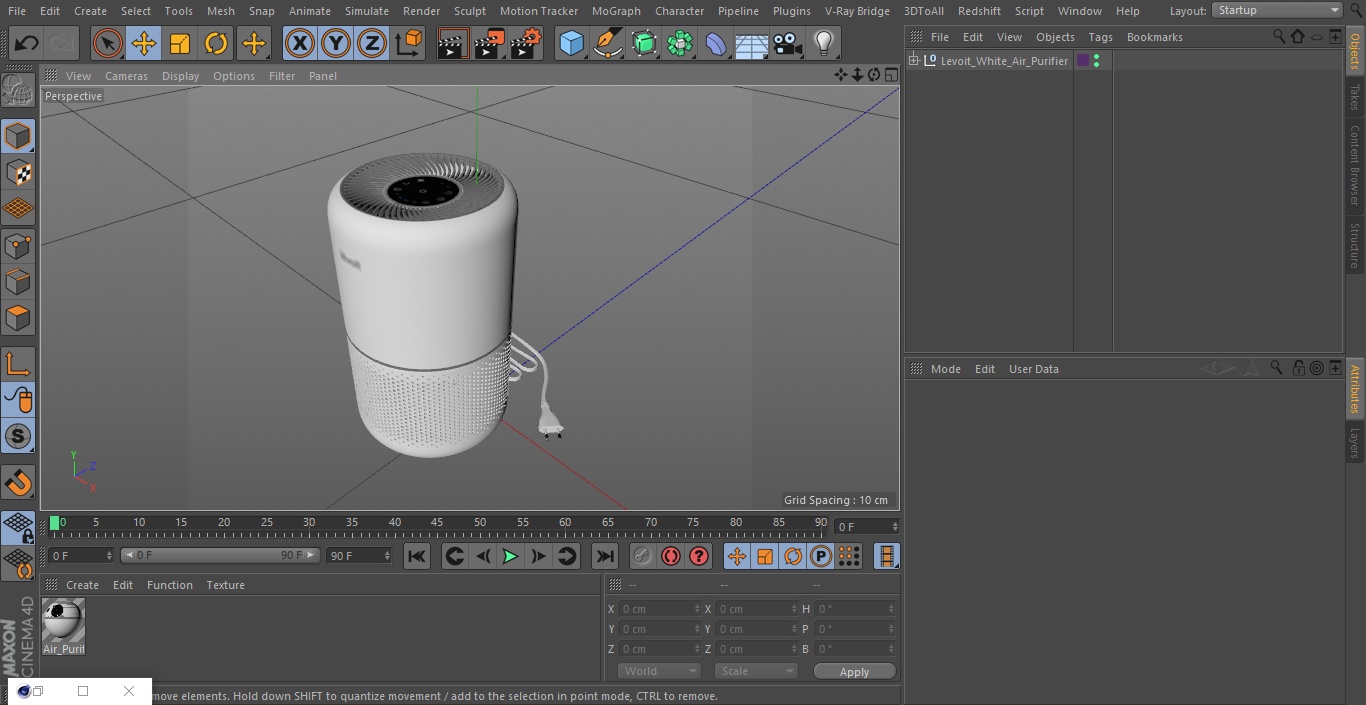Viewport: 1366px width, 705px height.
Task: Activate the Rotate tool
Action: pyautogui.click(x=216, y=43)
